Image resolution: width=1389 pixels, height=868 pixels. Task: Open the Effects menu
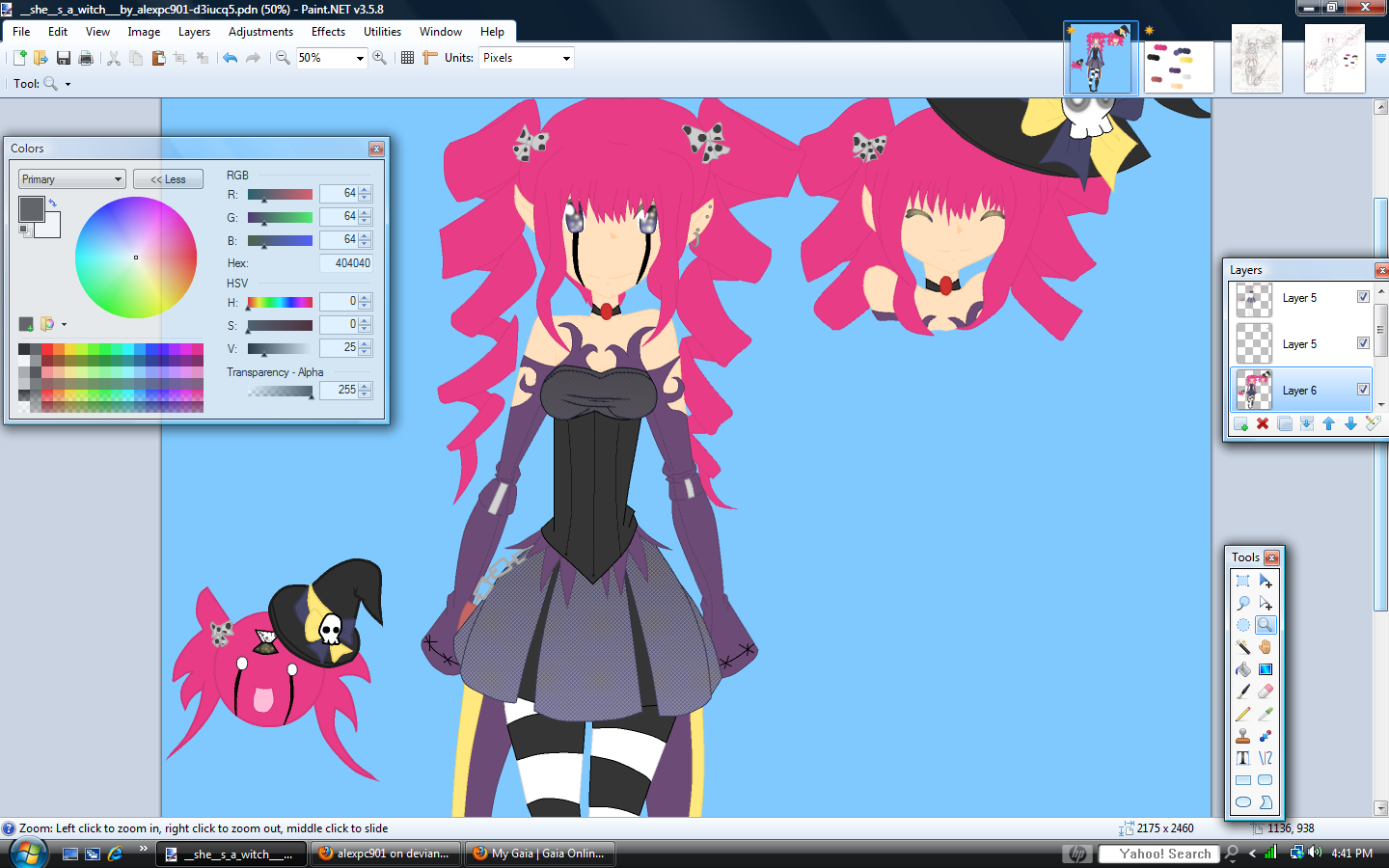pyautogui.click(x=328, y=32)
